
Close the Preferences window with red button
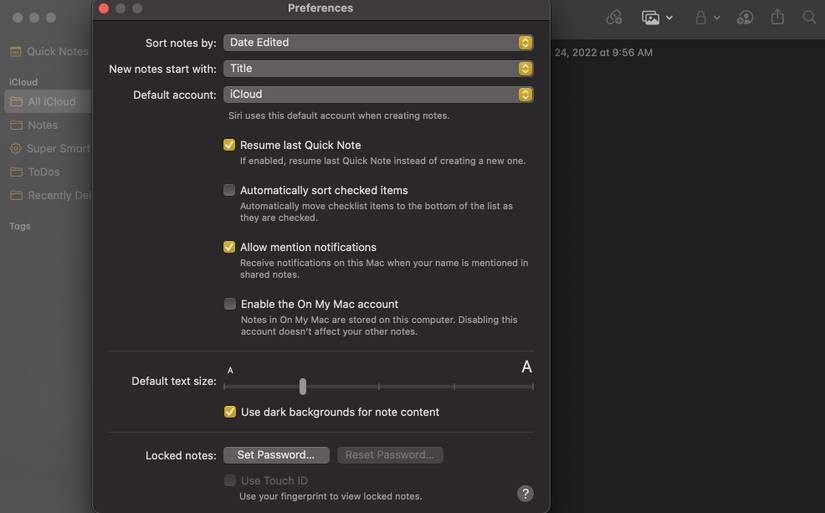[x=103, y=8]
